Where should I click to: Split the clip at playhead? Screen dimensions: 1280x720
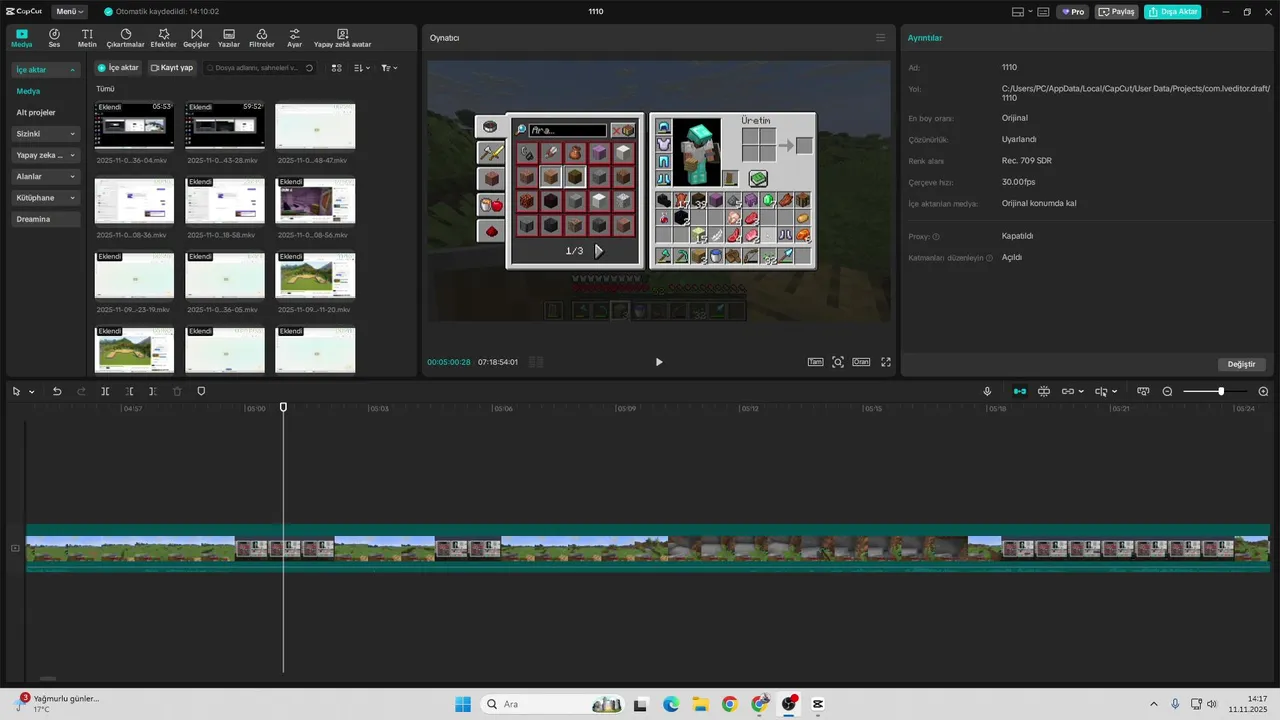[x=105, y=391]
